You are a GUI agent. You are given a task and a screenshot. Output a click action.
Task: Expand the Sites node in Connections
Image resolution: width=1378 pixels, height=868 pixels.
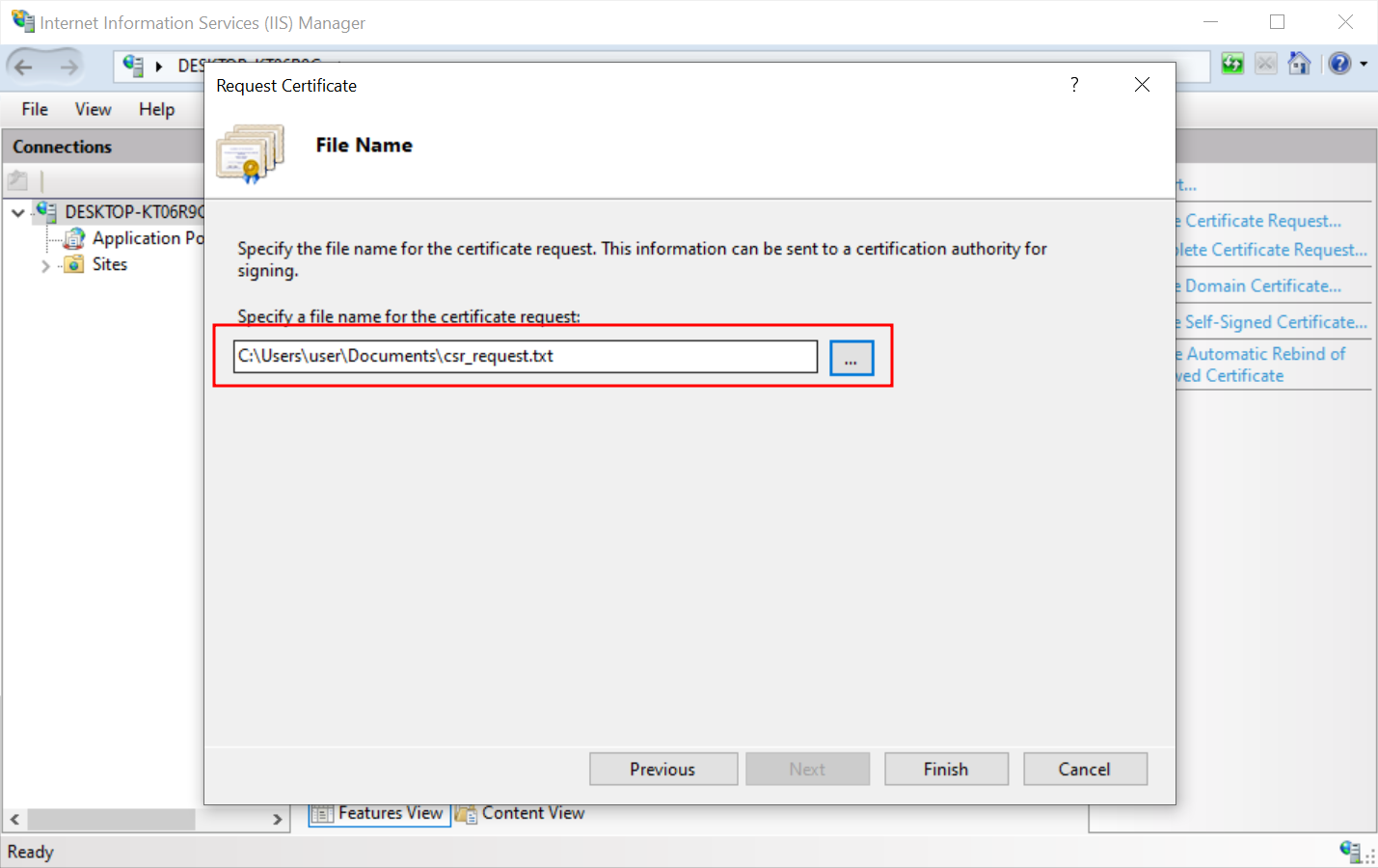click(45, 265)
